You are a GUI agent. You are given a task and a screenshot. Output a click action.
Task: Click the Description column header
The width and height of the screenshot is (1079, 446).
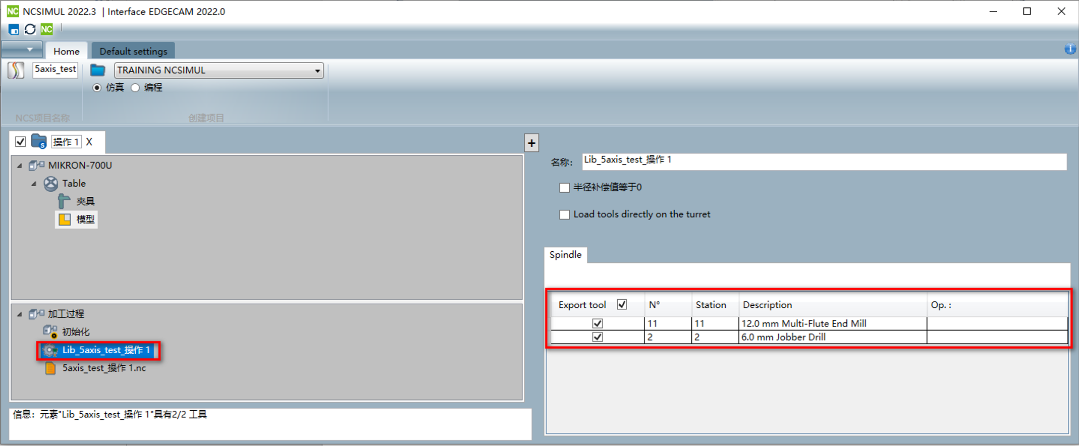833,304
